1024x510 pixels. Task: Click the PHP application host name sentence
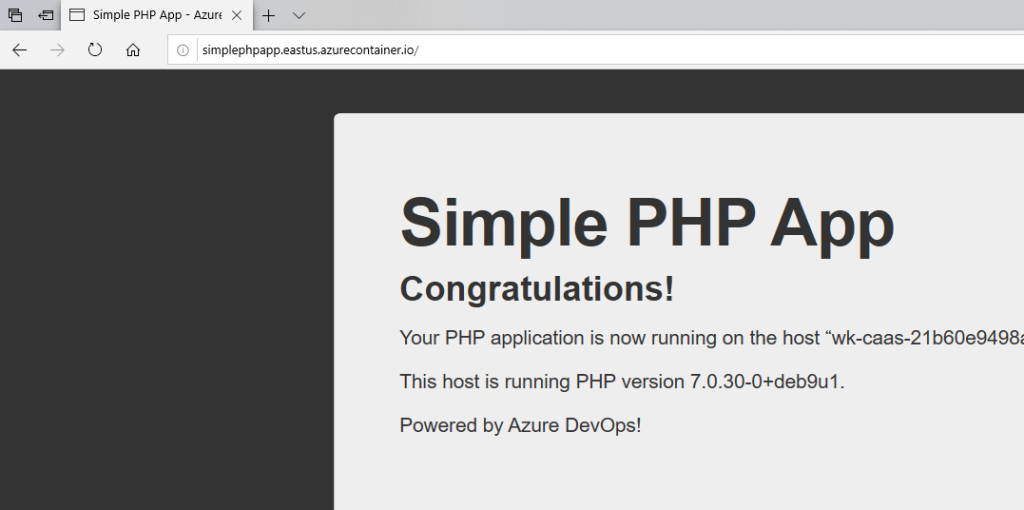[x=711, y=338]
